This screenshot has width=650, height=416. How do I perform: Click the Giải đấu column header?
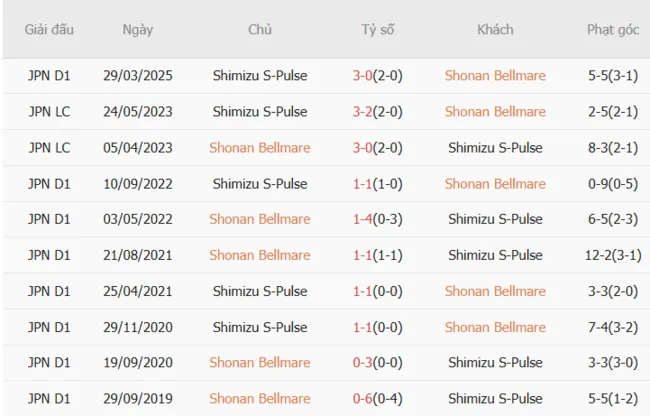(x=49, y=30)
